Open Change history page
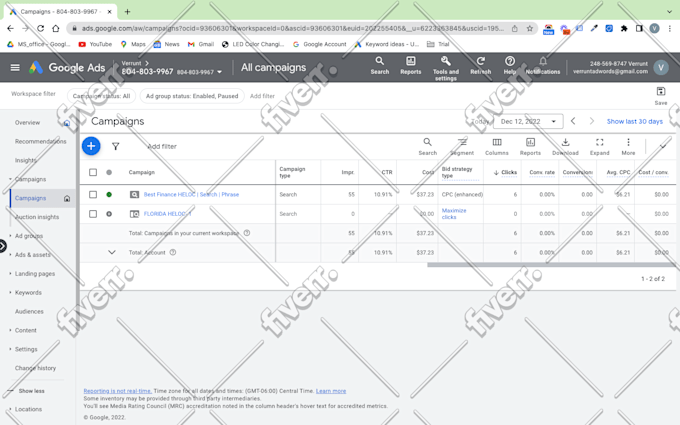The image size is (680, 425). pyautogui.click(x=35, y=368)
